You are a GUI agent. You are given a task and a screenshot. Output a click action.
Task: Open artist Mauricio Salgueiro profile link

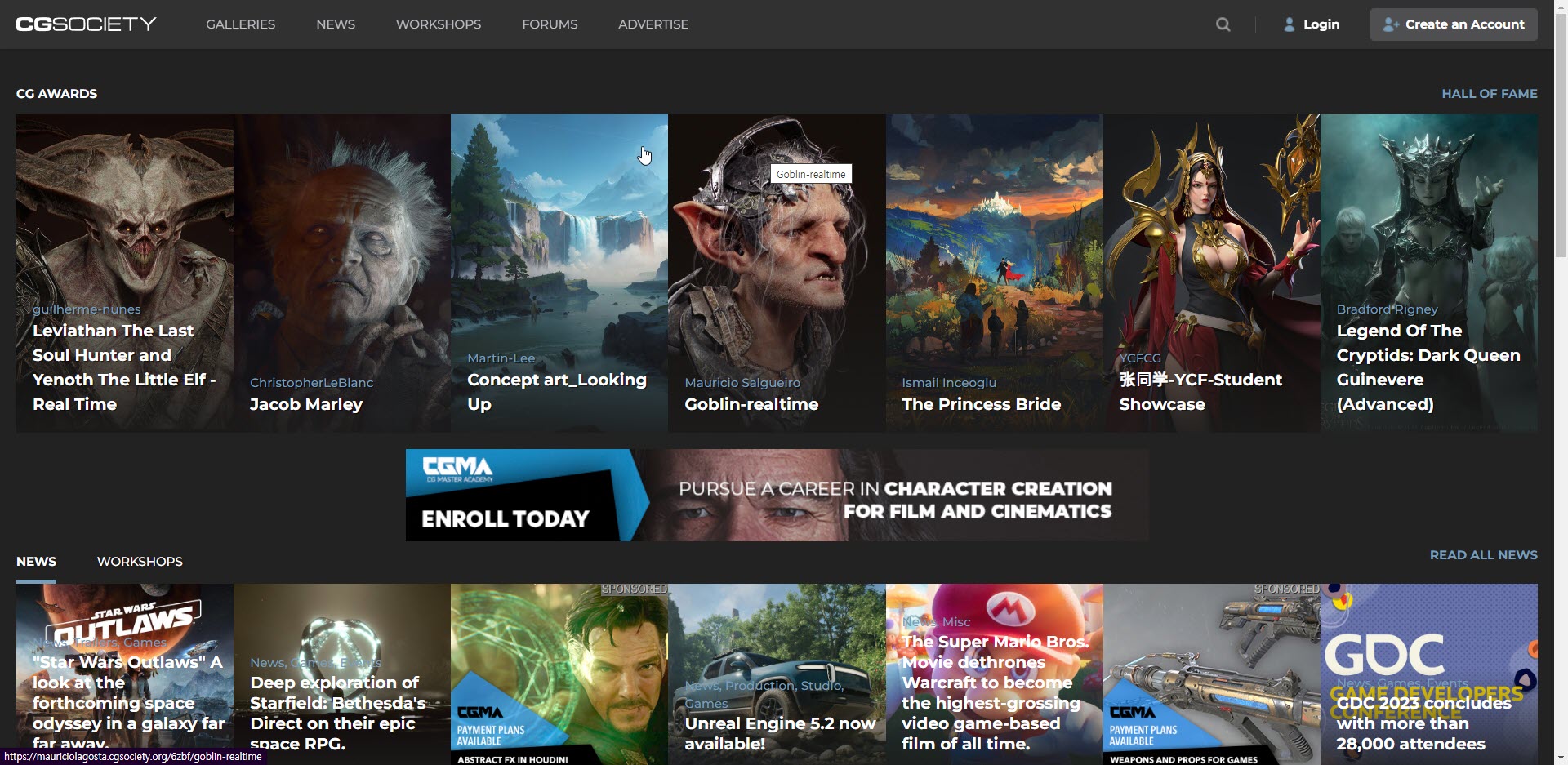point(742,383)
